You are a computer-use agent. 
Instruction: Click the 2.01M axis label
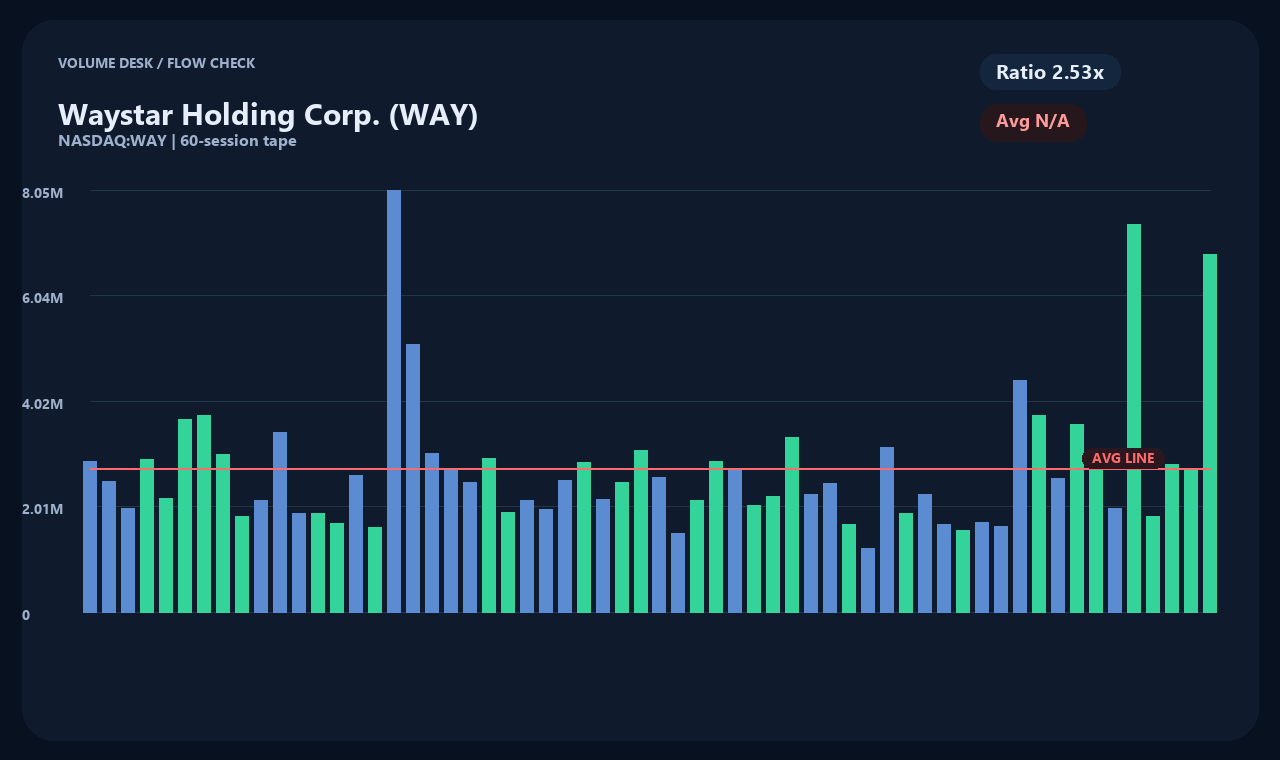click(43, 509)
